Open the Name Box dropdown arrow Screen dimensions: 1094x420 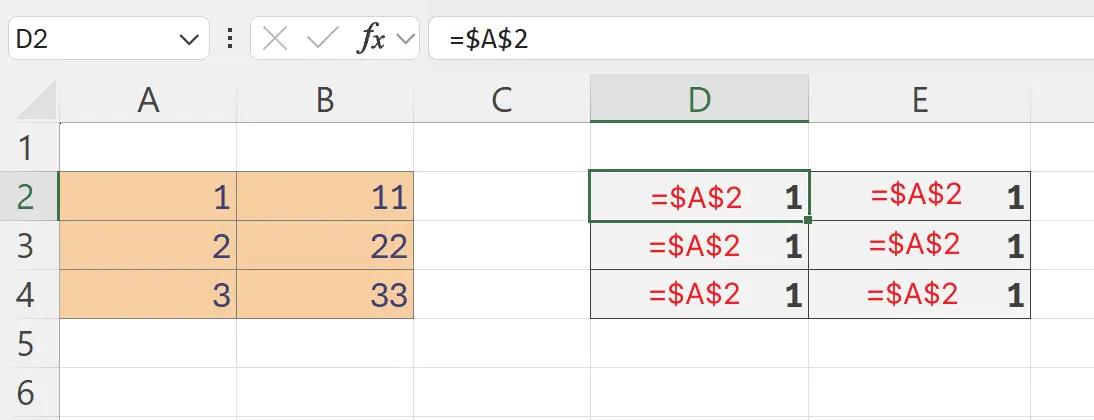pos(187,40)
